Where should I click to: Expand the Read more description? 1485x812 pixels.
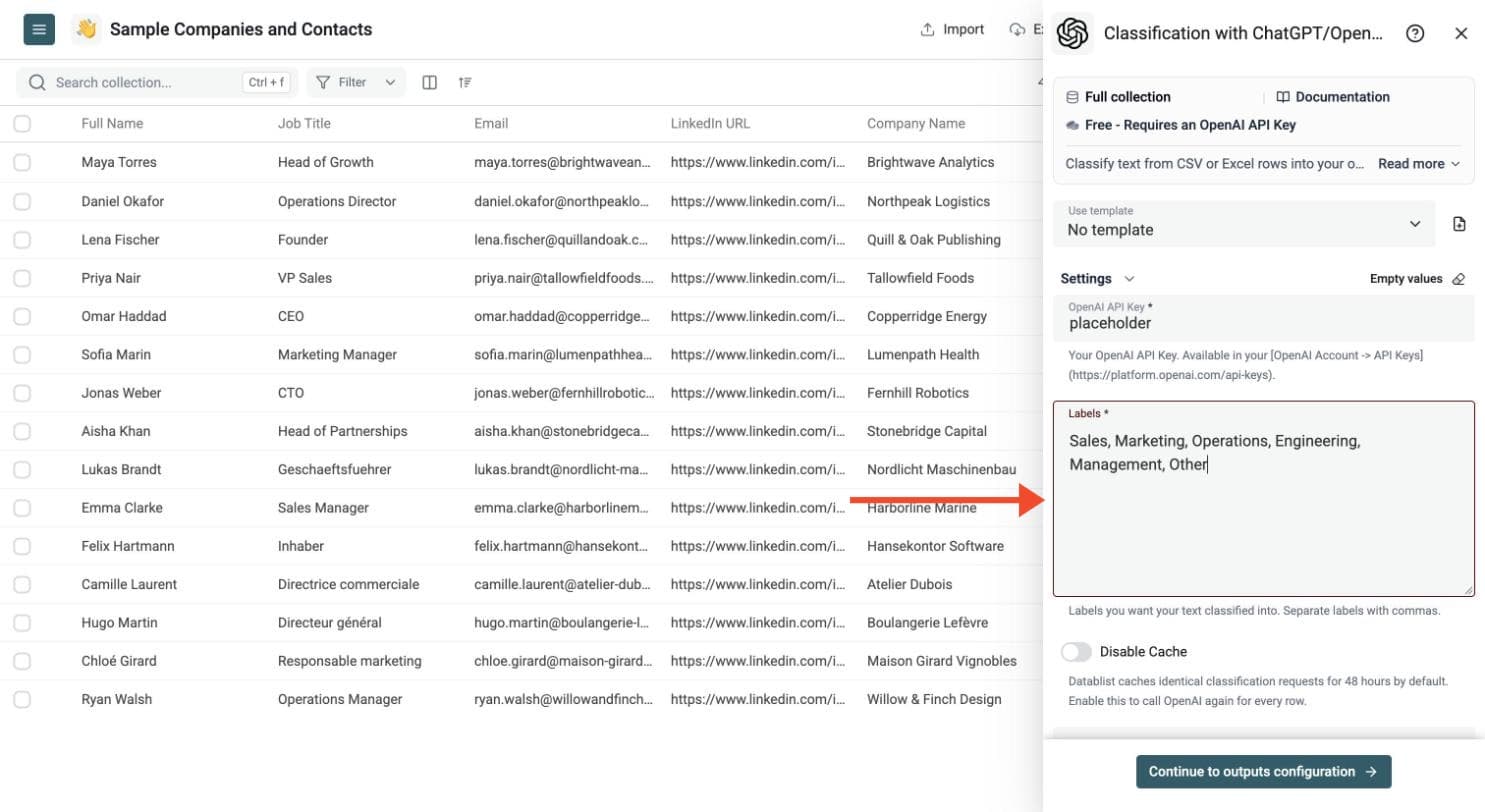coord(1419,164)
